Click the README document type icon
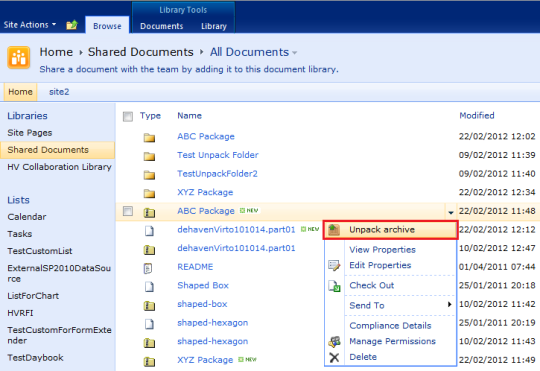The image size is (540, 371). click(148, 268)
